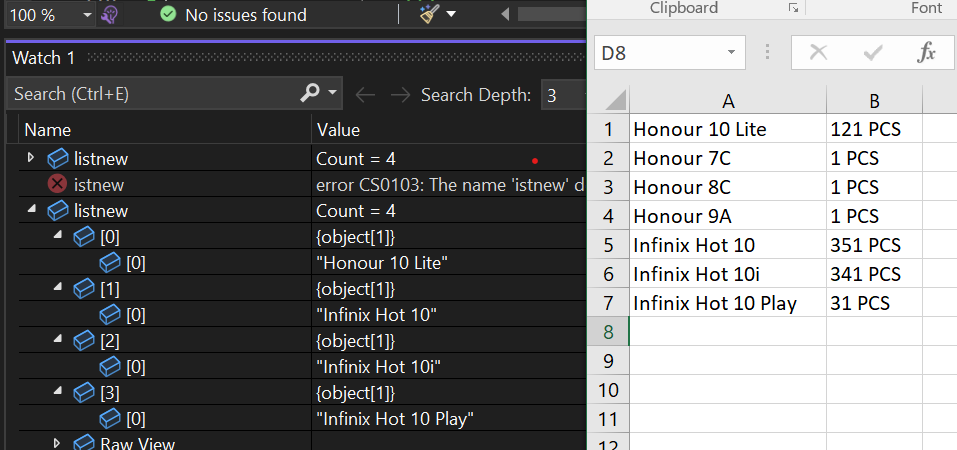Open the search options dropdown arrow
This screenshot has height=450, width=957.
click(x=332, y=93)
